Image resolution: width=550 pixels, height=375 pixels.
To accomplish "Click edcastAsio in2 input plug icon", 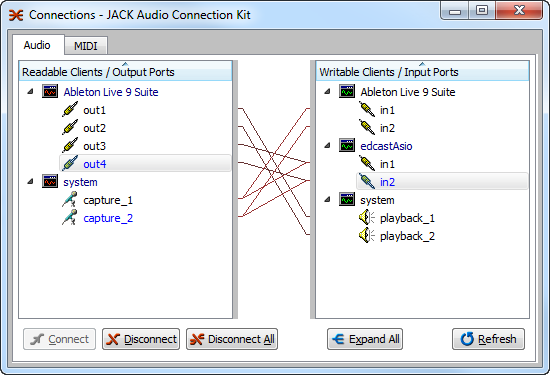I will (x=367, y=182).
